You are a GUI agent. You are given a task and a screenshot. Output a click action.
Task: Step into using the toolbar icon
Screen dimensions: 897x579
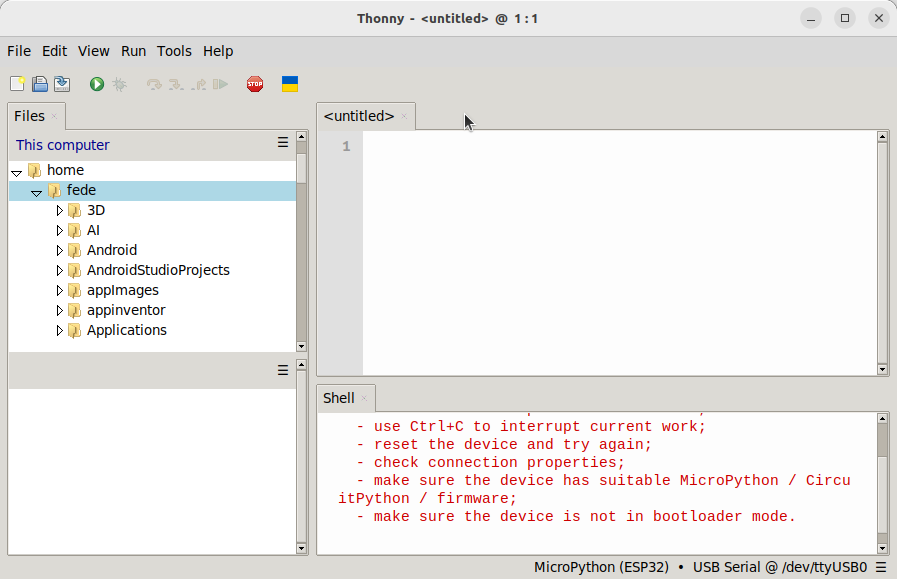click(x=176, y=85)
